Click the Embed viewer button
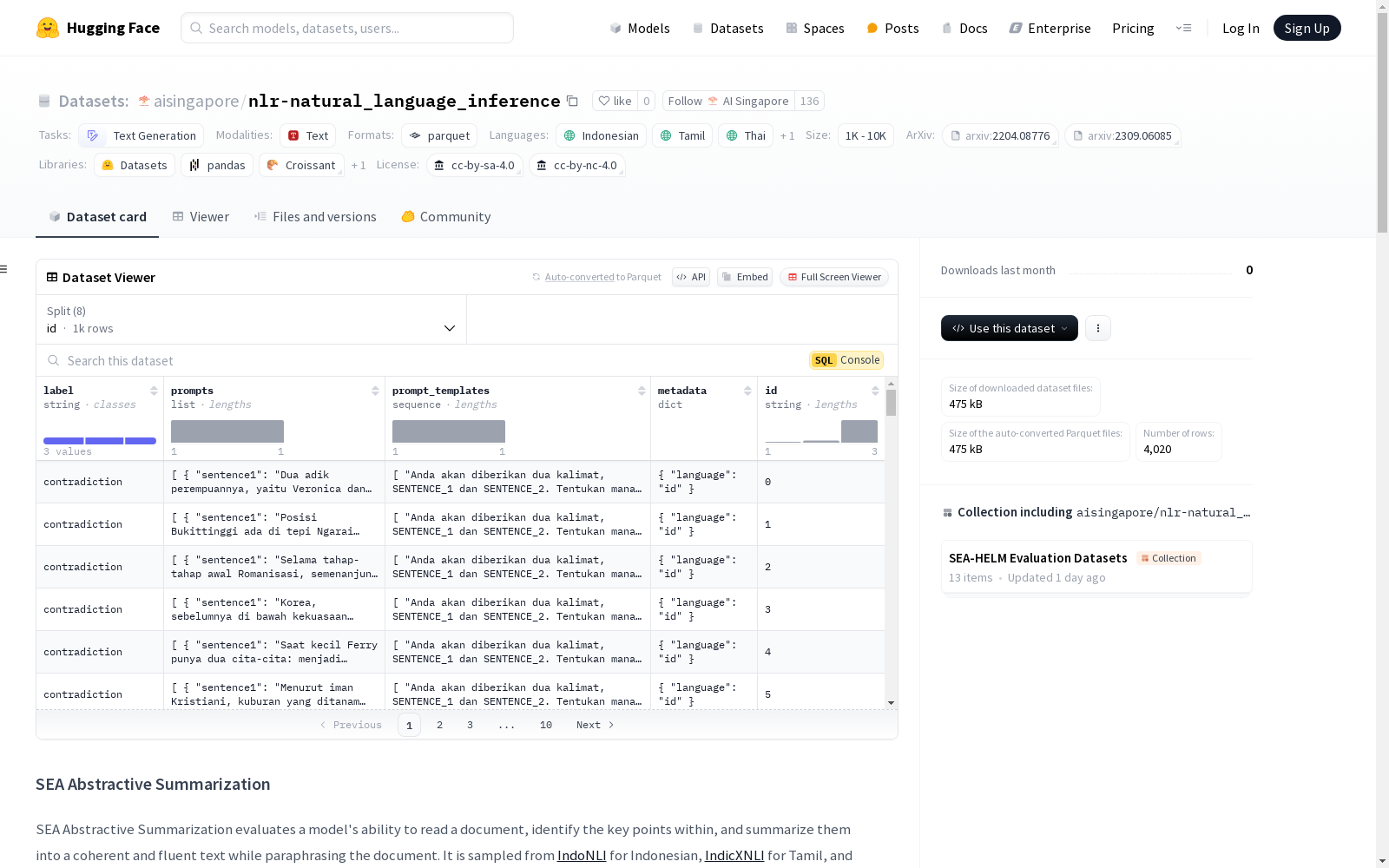The height and width of the screenshot is (868, 1389). click(x=745, y=277)
